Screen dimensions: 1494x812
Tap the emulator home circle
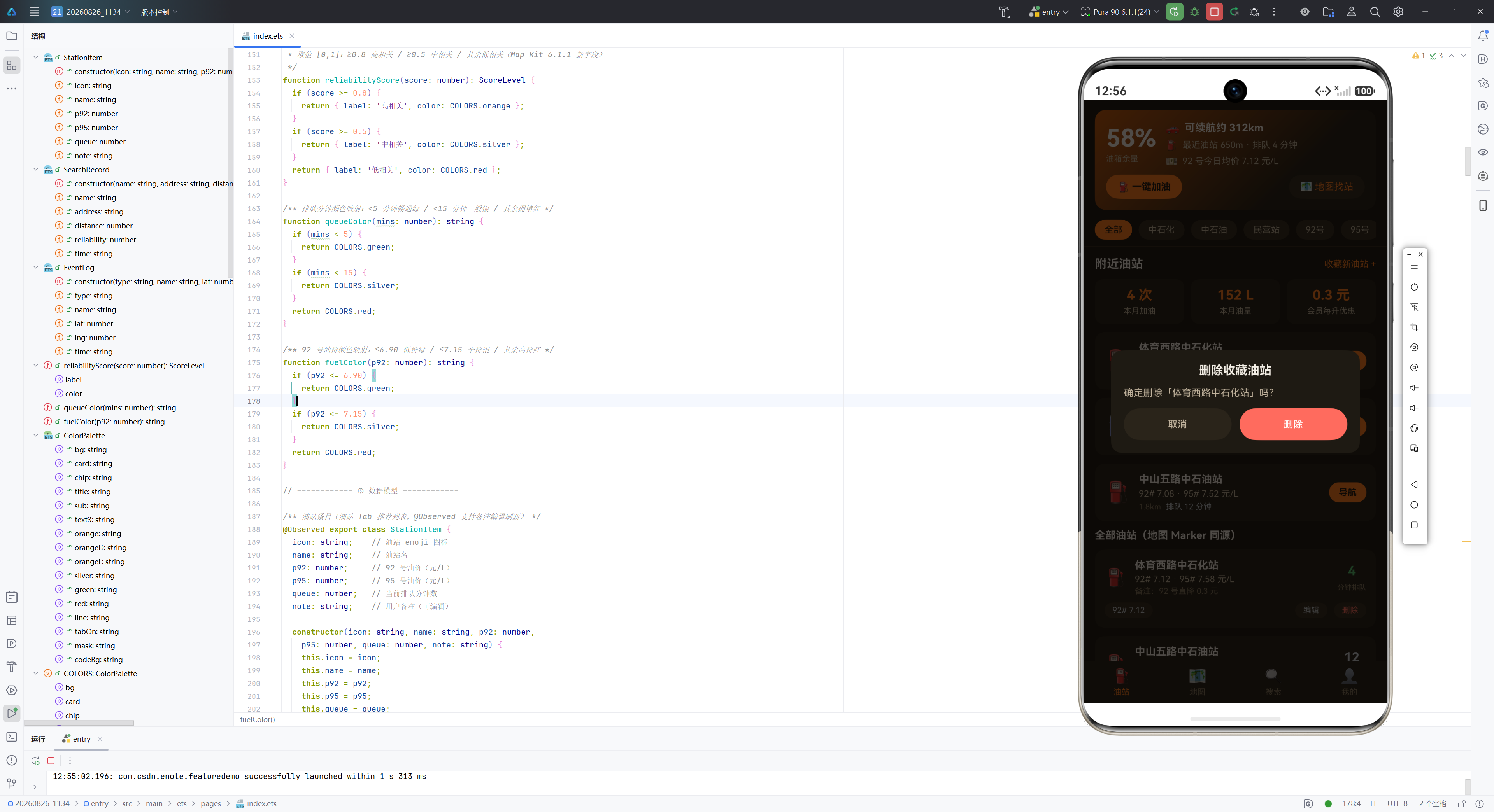(x=1414, y=505)
